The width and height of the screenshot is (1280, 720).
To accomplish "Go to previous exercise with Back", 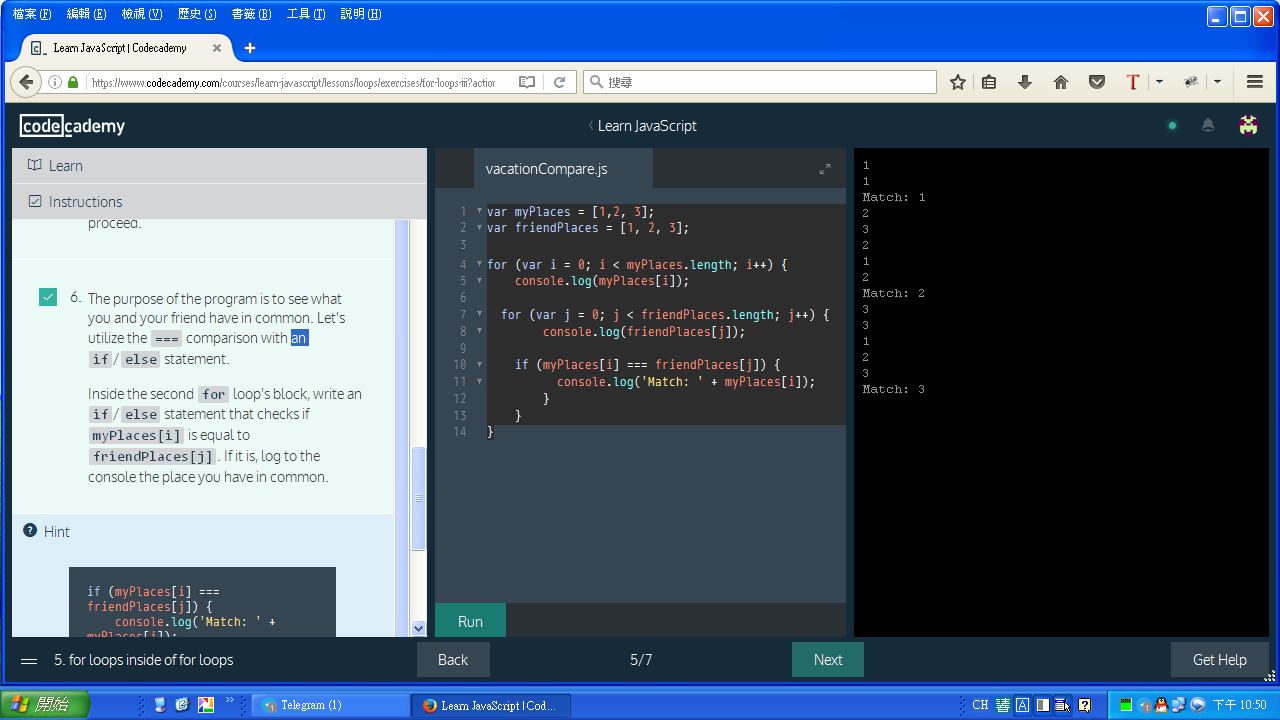I will click(453, 660).
